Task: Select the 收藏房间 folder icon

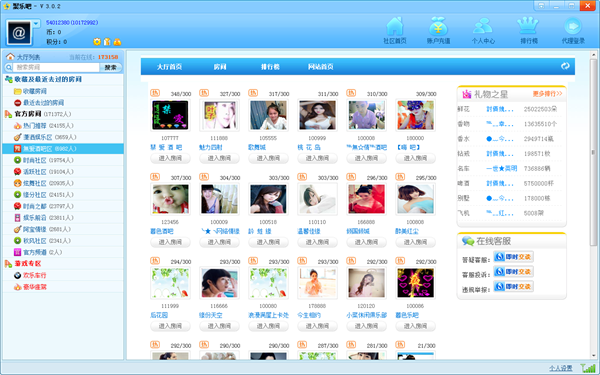Action: (x=18, y=91)
